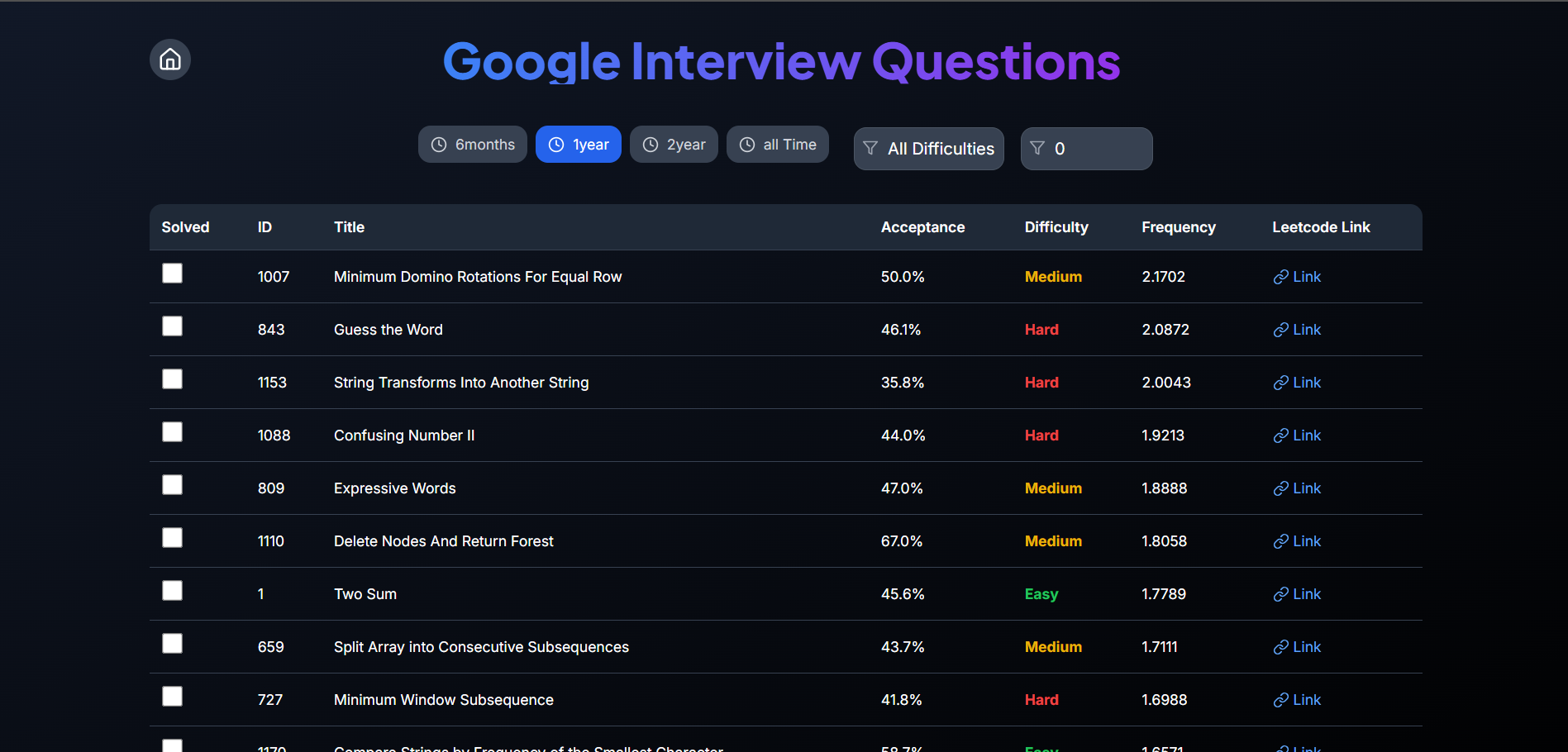Viewport: 1568px width, 752px height.
Task: Mark String Transforms Into Another String solved
Action: point(172,379)
